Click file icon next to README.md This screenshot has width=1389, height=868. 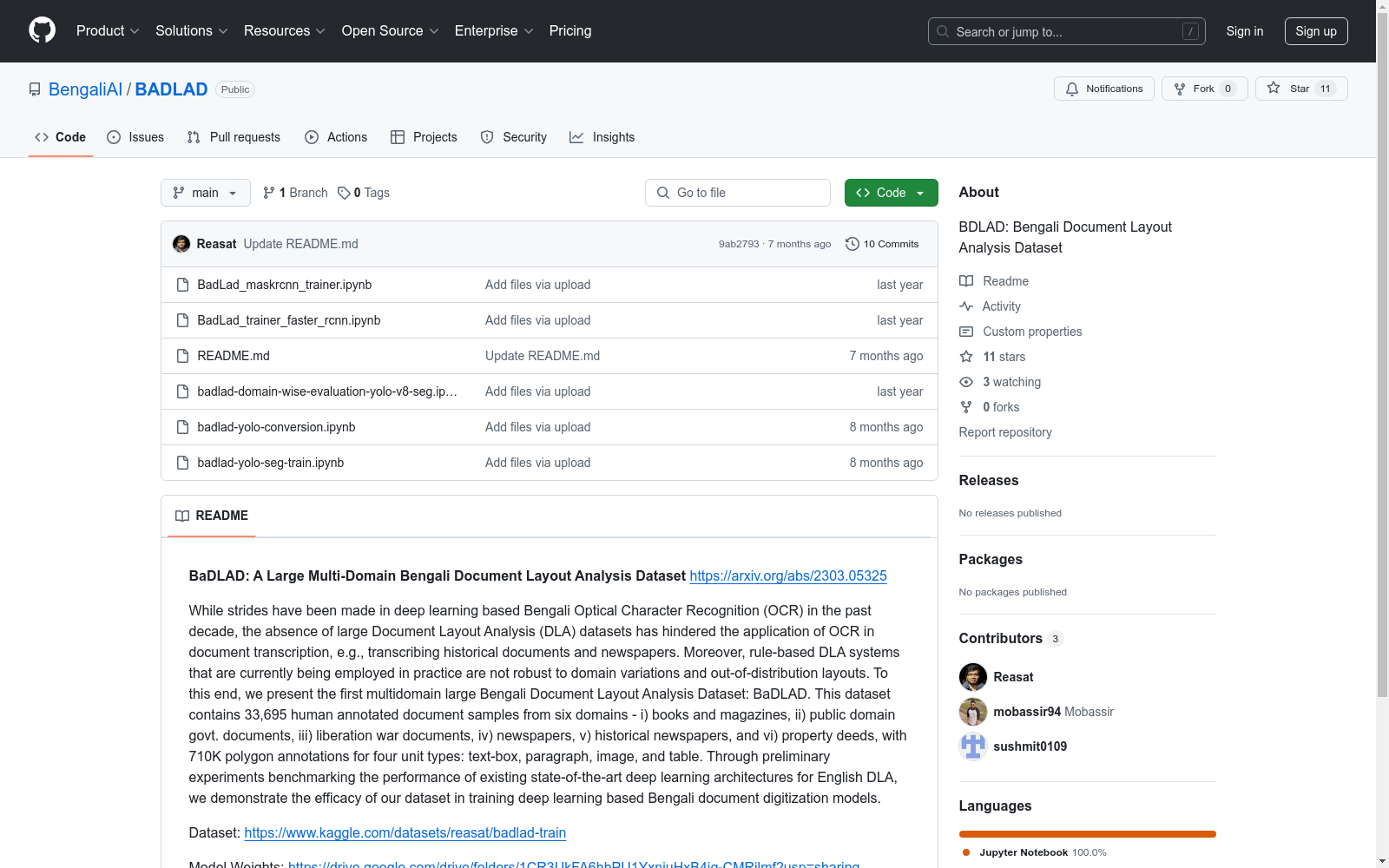(182, 356)
